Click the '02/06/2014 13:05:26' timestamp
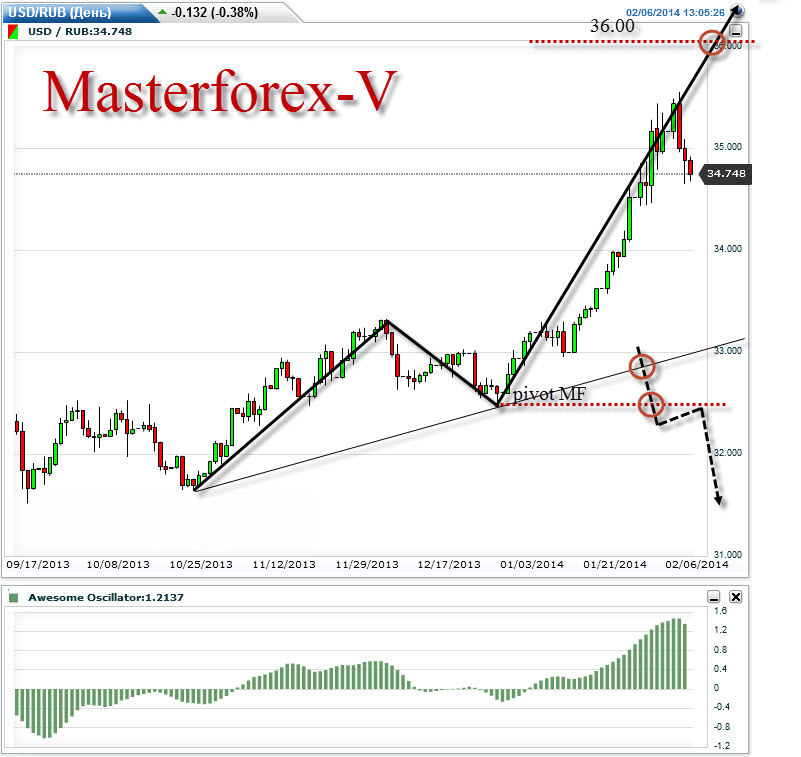801x757 pixels. coord(675,13)
